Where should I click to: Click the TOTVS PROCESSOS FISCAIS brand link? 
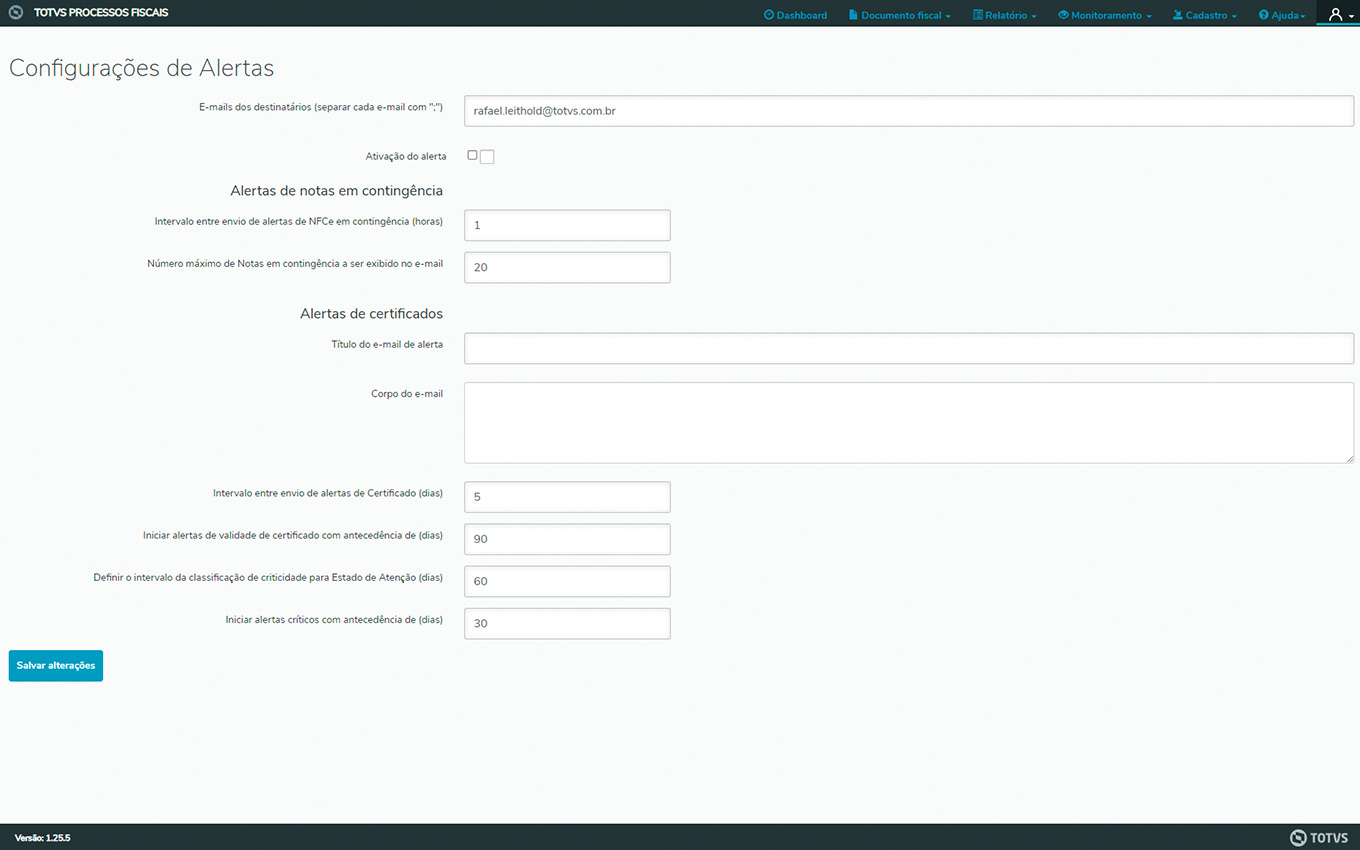(x=101, y=13)
